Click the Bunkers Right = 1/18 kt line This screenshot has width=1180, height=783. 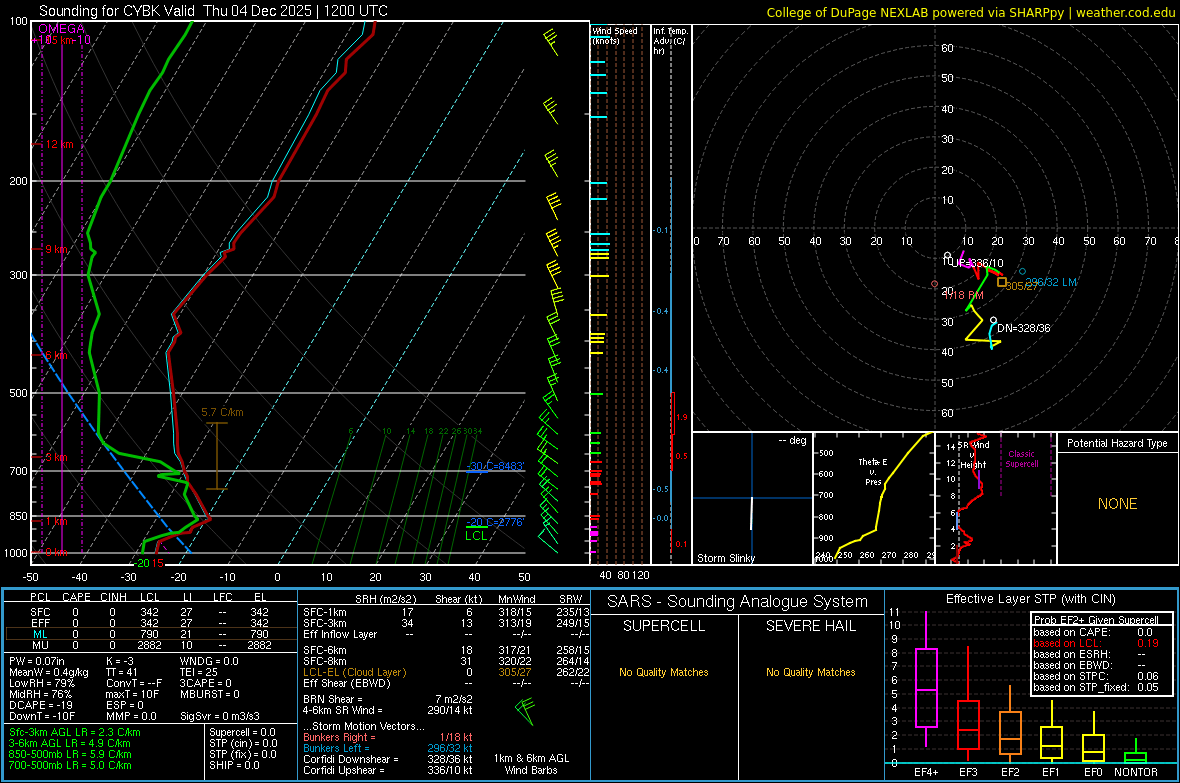click(388, 737)
